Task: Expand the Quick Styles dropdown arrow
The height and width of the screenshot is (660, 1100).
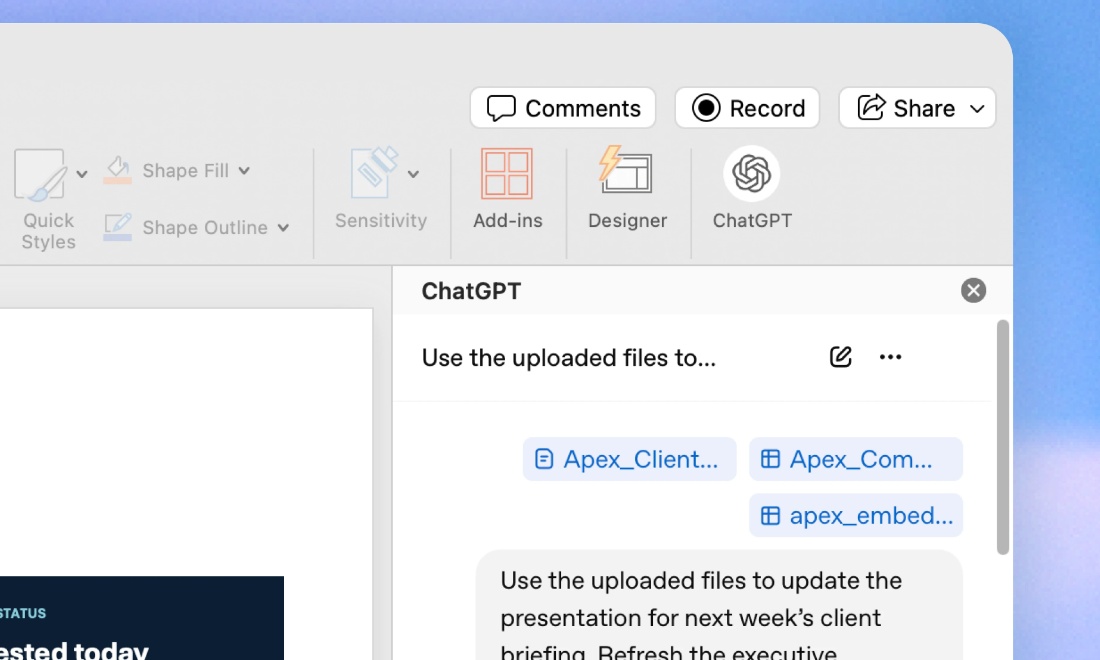Action: 82,174
